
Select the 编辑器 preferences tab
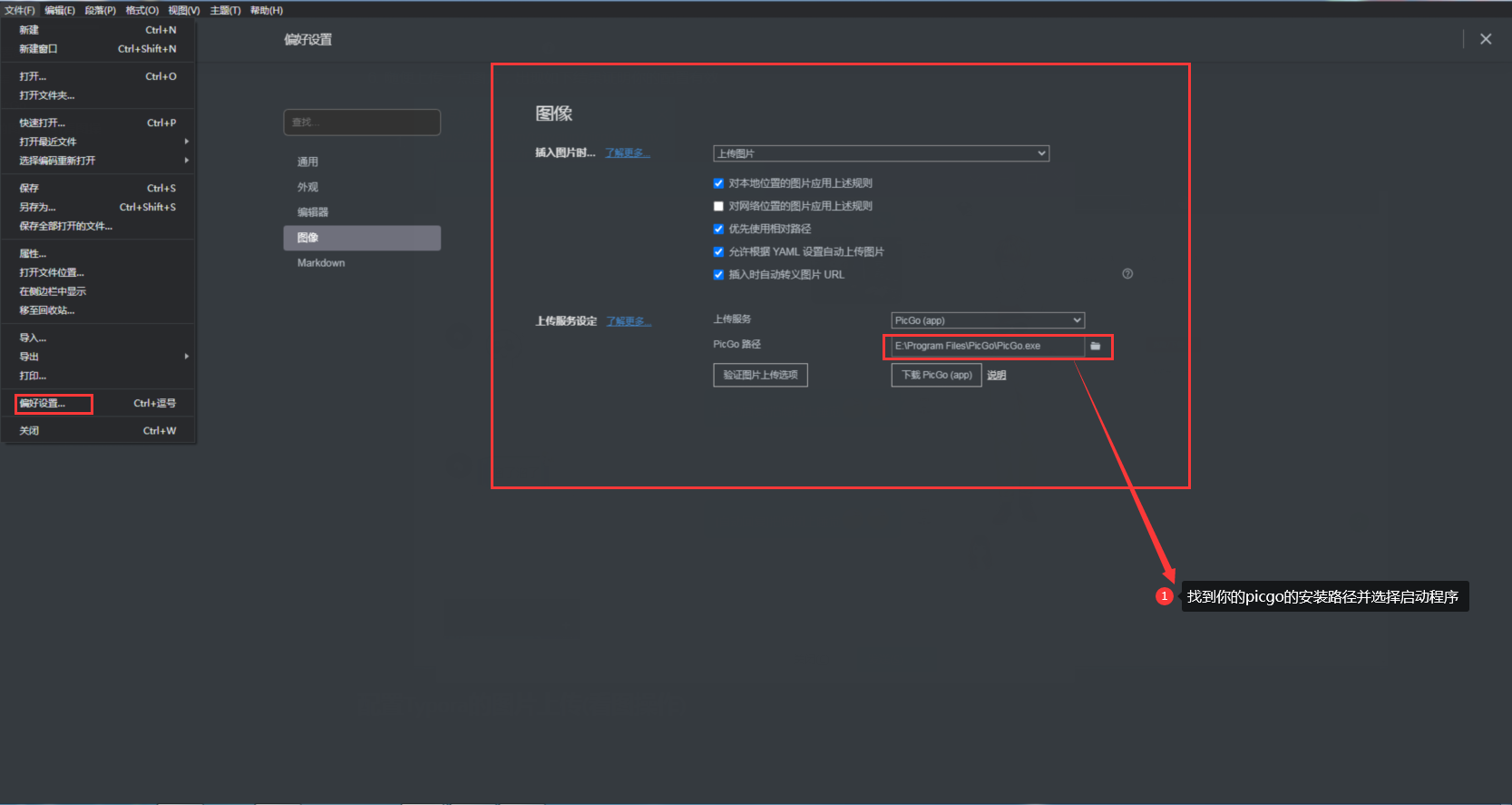pyautogui.click(x=362, y=212)
